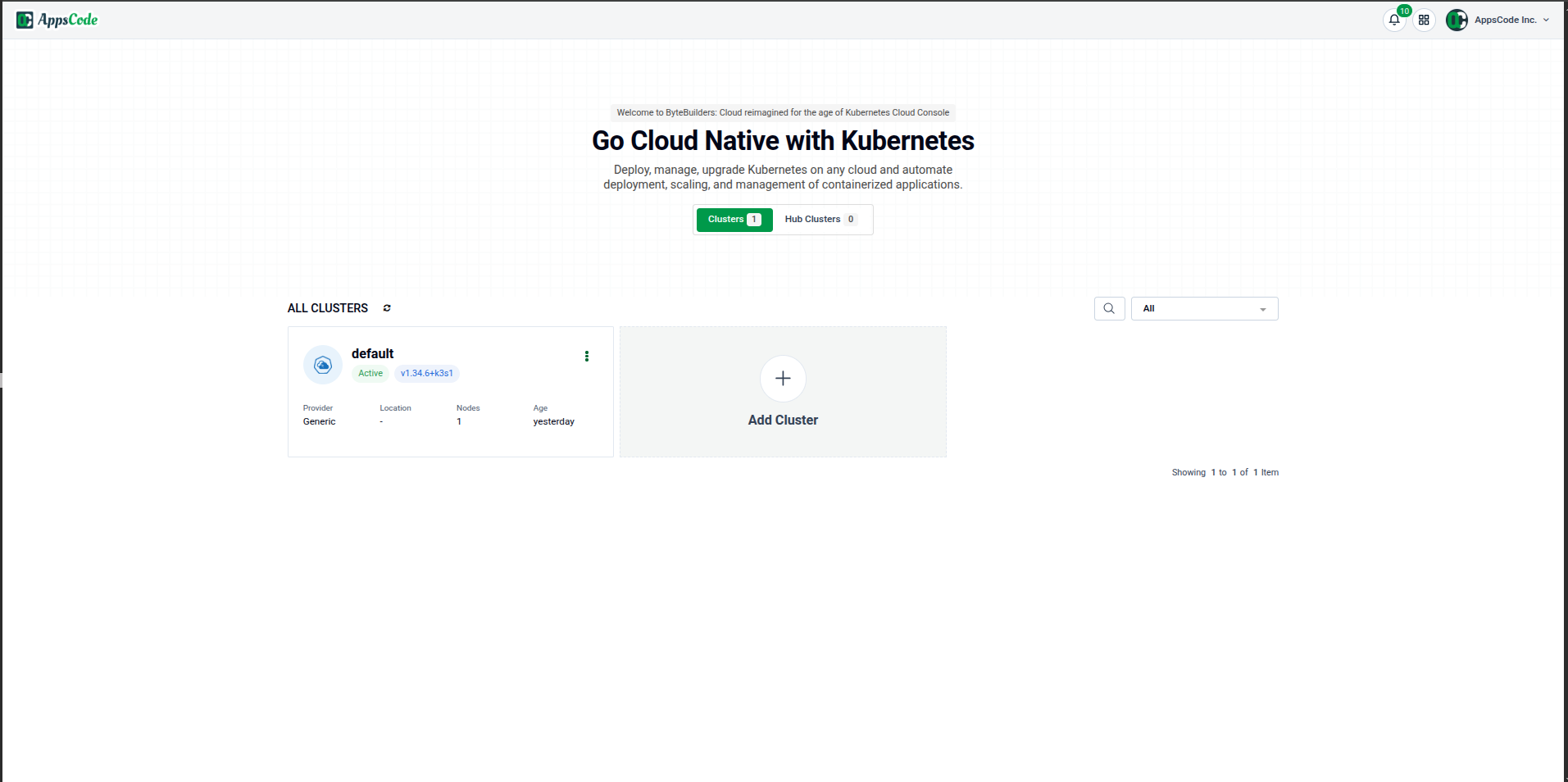Viewport: 1568px width, 782px height.
Task: Switch to the Hub Clusters tab
Action: tap(820, 219)
